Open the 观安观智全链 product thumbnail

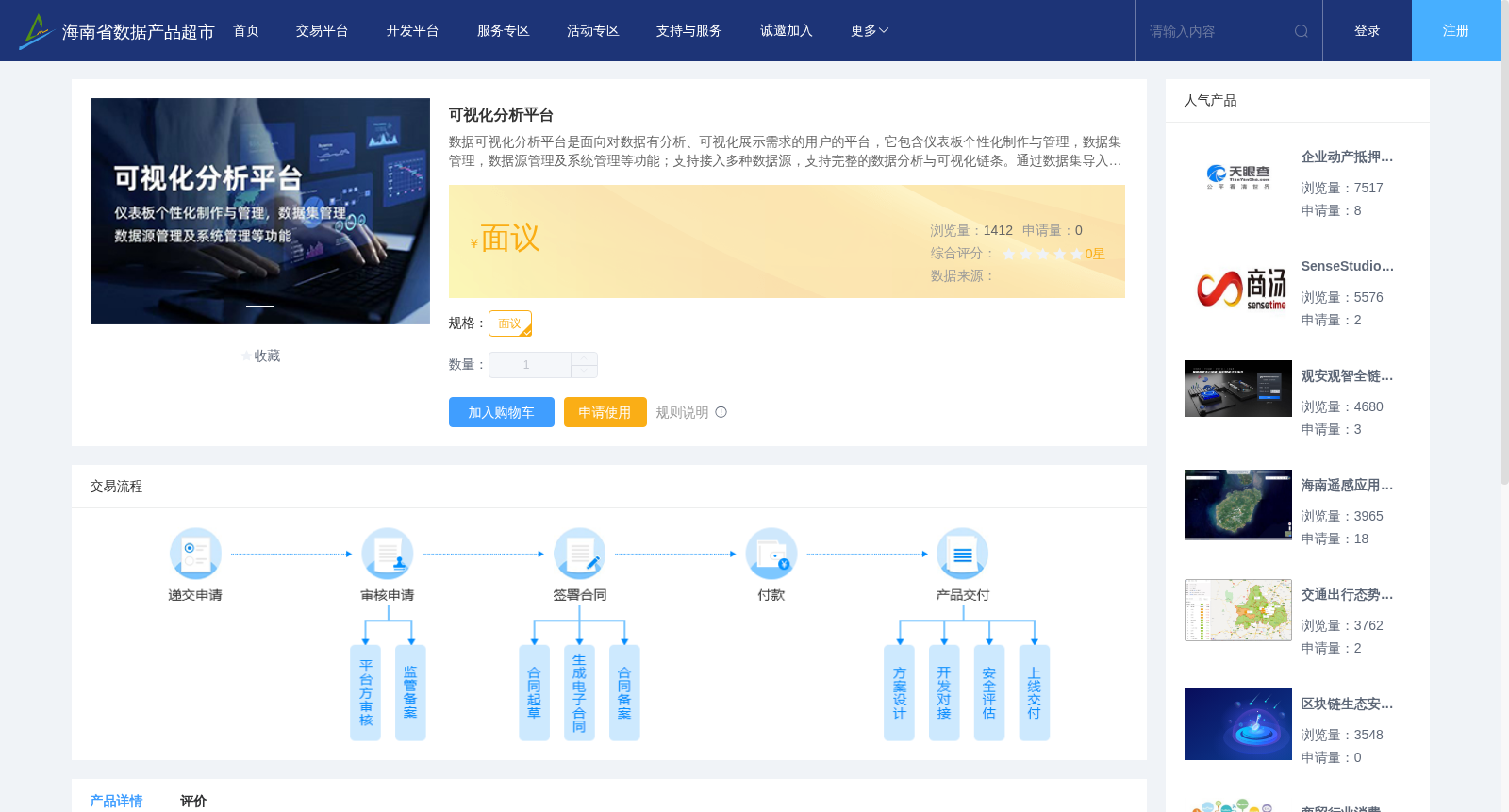1238,389
